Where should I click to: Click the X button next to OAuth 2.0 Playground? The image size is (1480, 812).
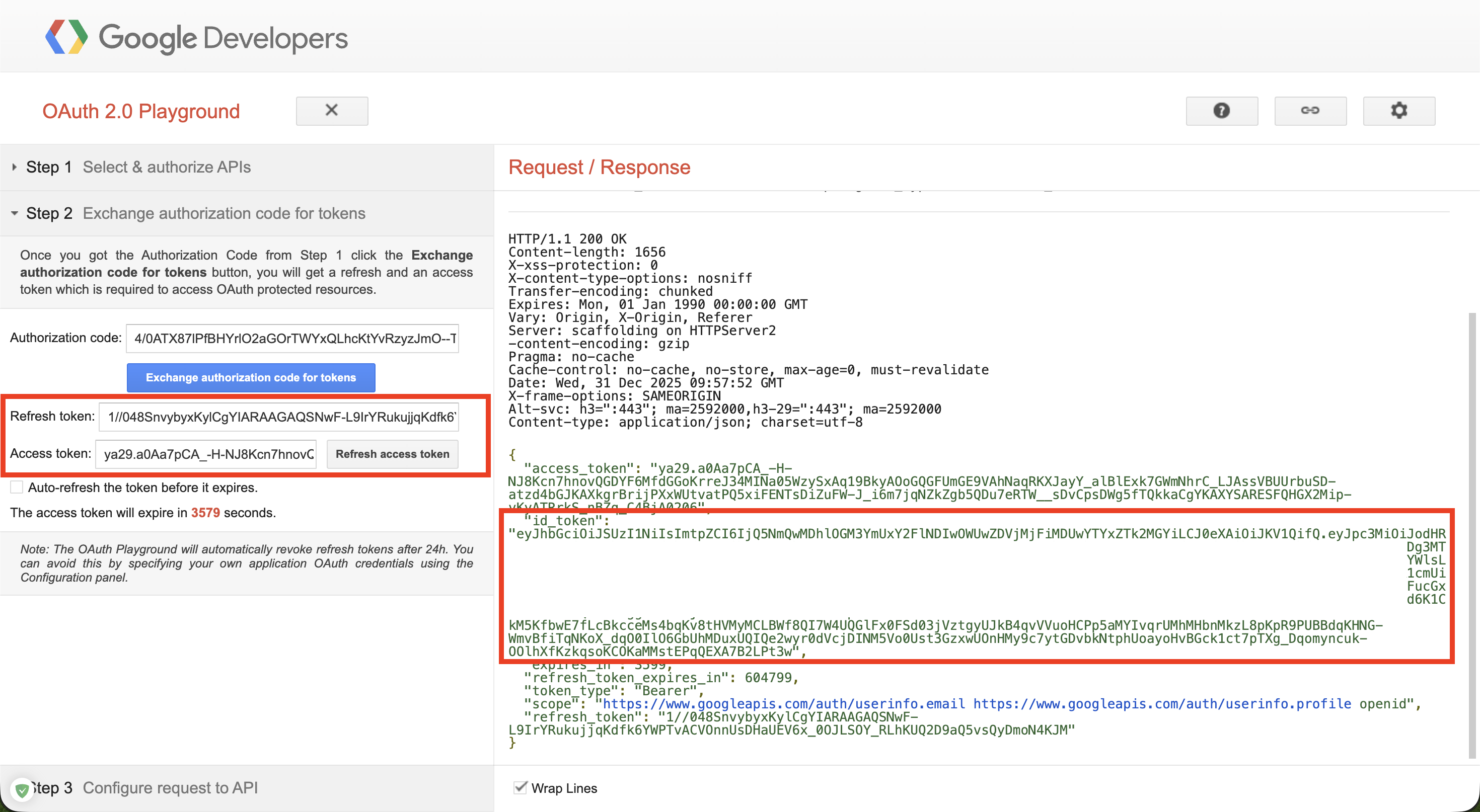[332, 111]
